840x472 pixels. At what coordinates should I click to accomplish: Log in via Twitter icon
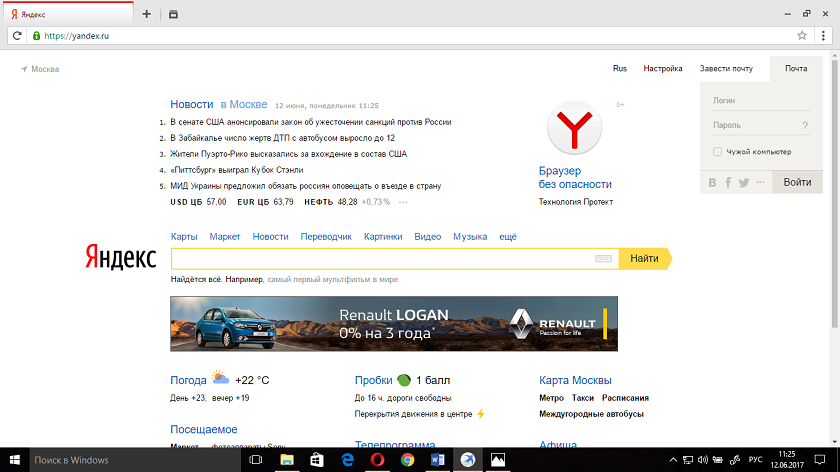pos(744,183)
